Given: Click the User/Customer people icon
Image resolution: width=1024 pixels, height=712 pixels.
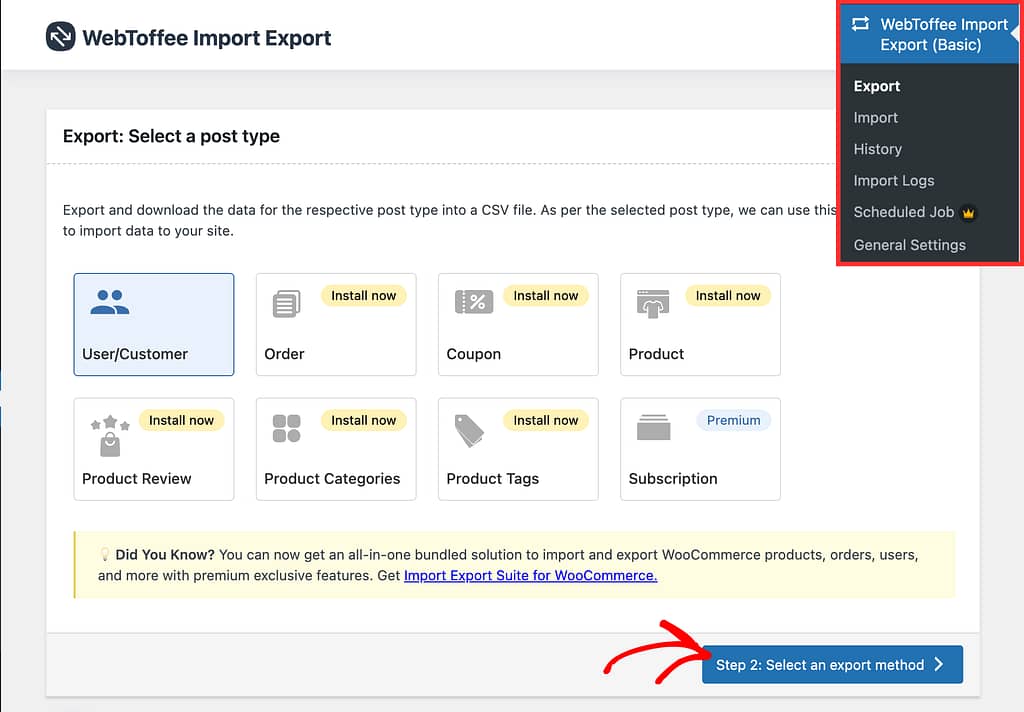Looking at the screenshot, I should (110, 302).
